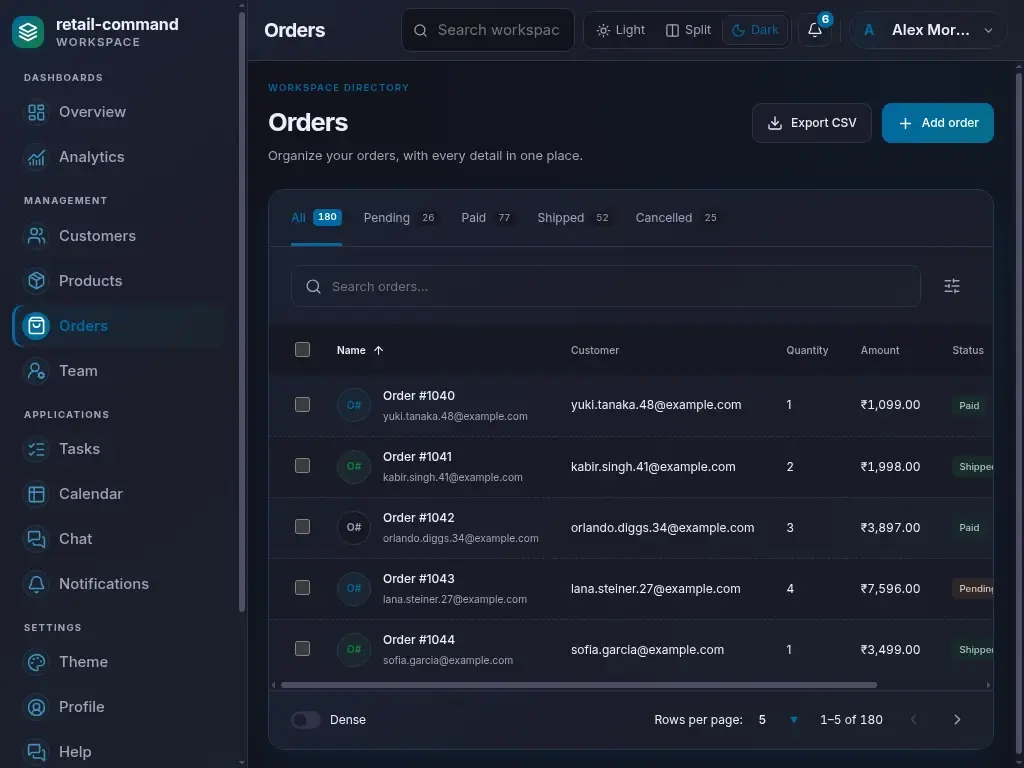Sort by the Status column header
This screenshot has width=1024, height=768.
968,351
